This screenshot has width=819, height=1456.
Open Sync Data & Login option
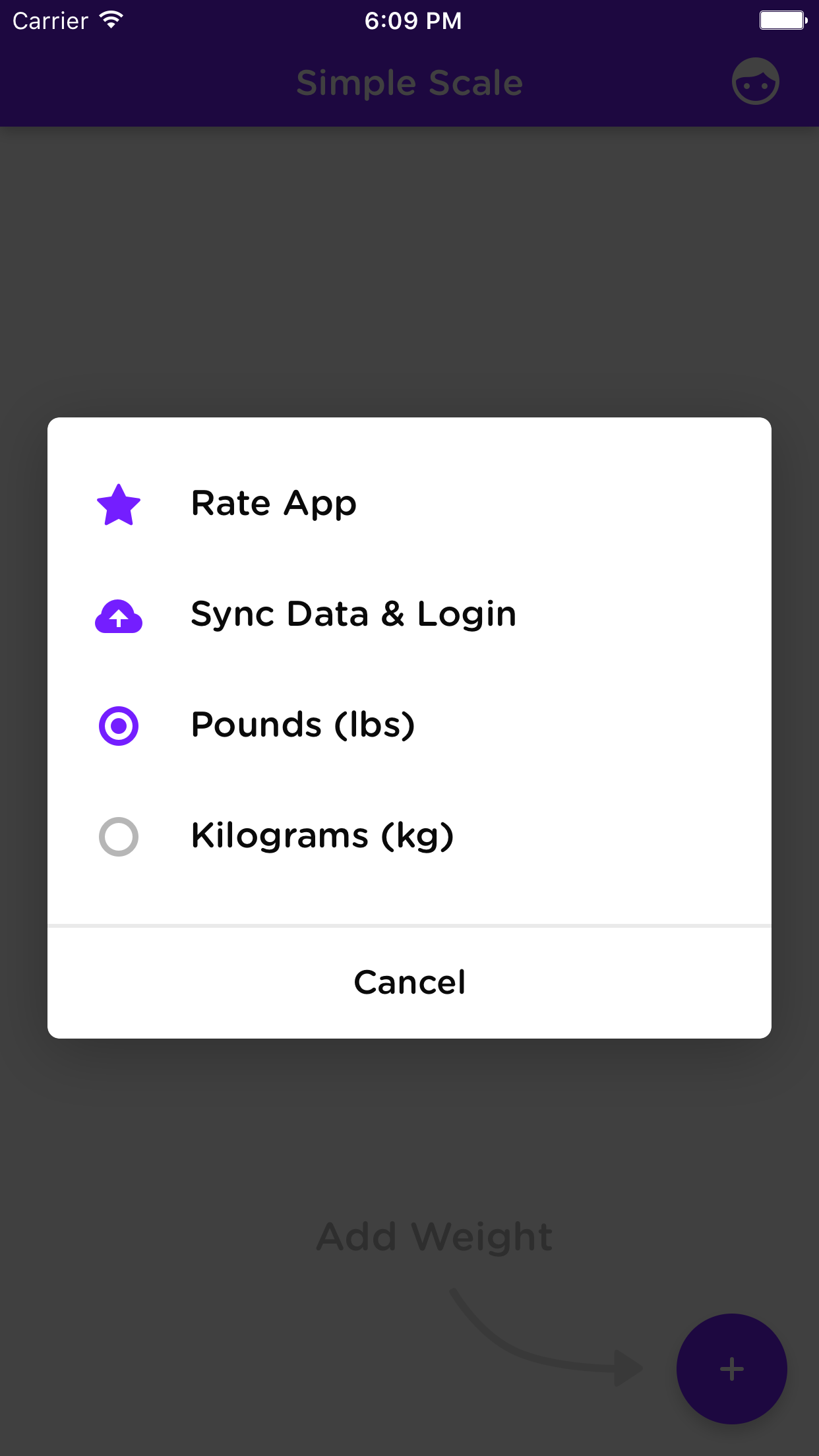tap(353, 615)
